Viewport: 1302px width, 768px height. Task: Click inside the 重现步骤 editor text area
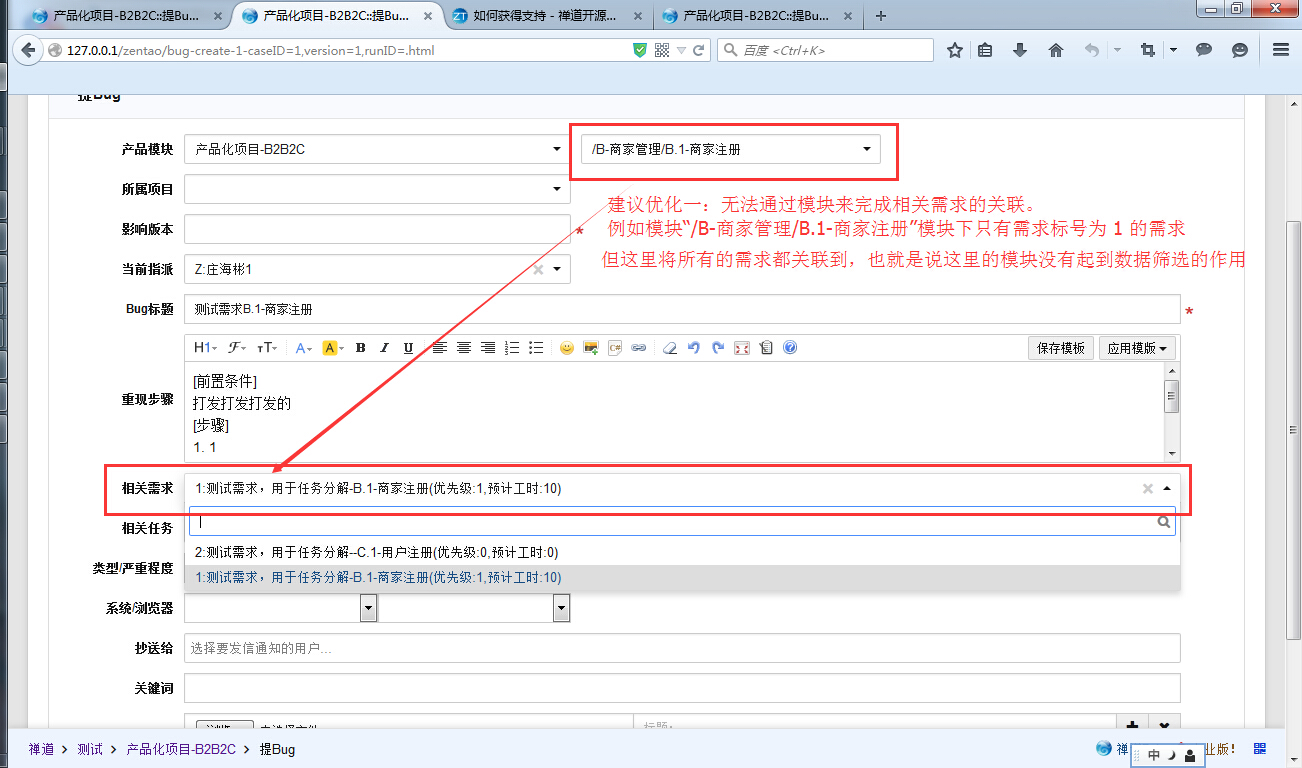674,411
